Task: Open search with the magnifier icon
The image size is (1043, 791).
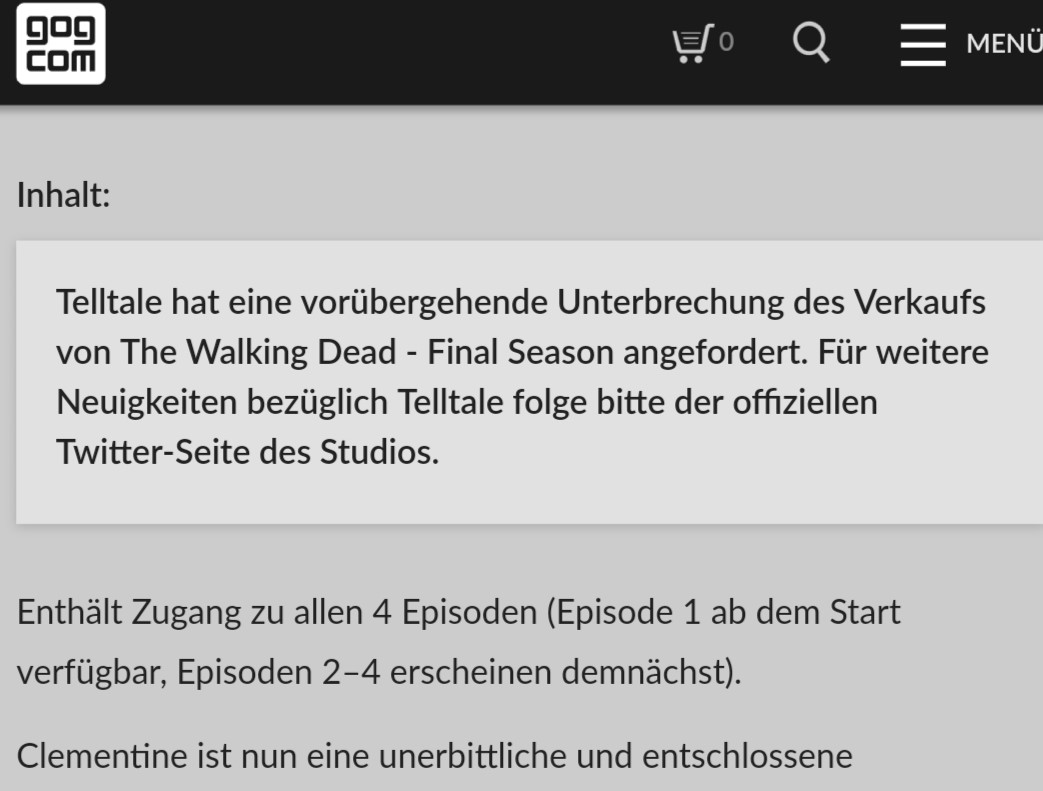Action: point(811,43)
